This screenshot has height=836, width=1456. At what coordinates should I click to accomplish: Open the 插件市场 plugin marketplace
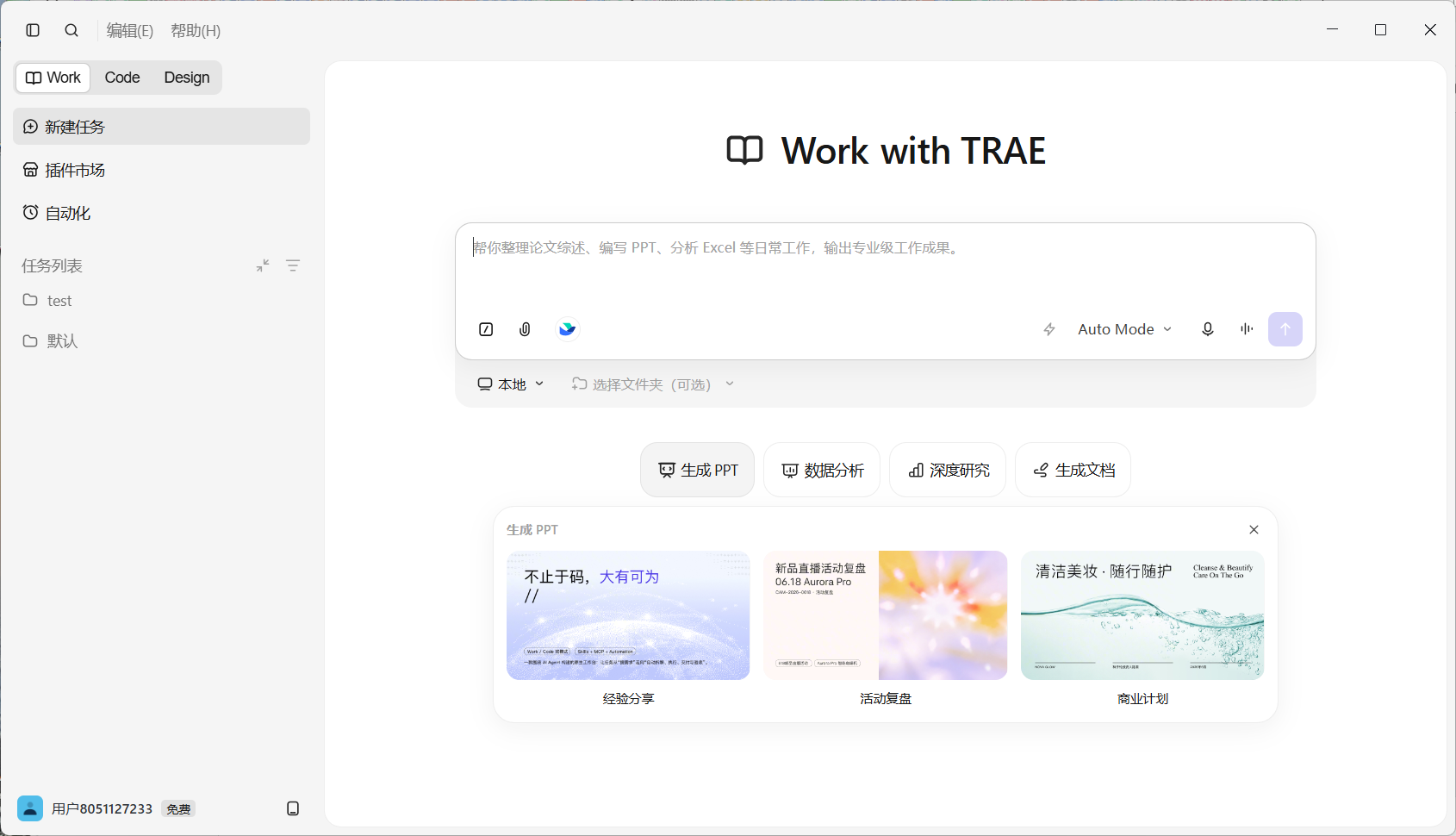(161, 170)
